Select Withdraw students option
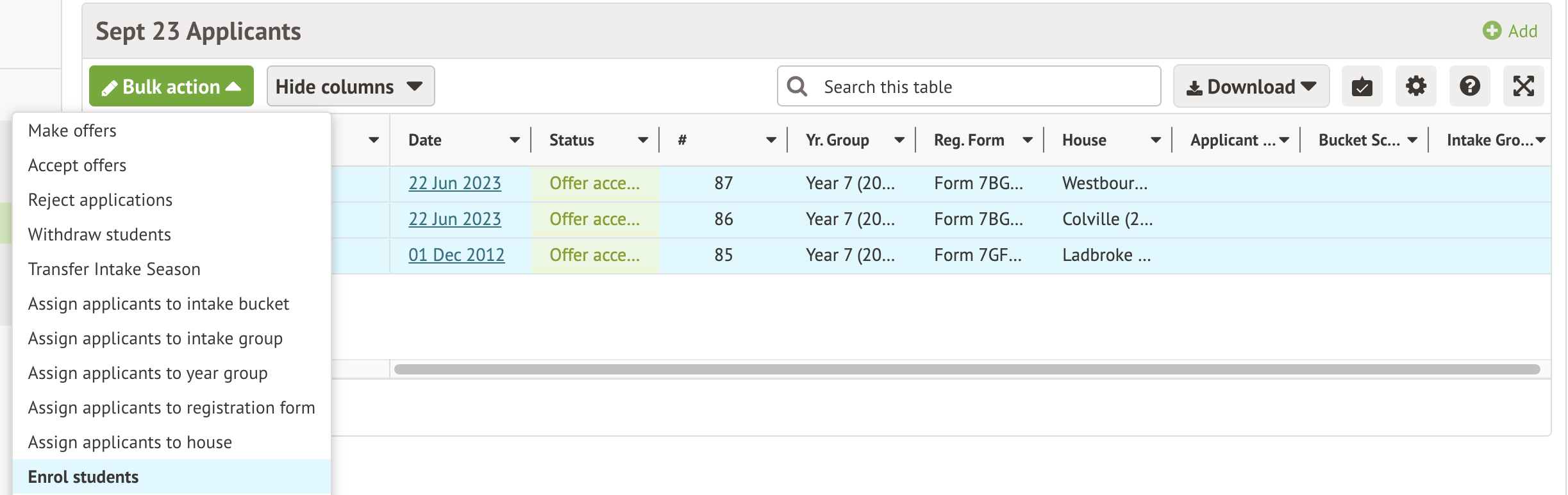This screenshot has height=495, width=1568. [99, 235]
